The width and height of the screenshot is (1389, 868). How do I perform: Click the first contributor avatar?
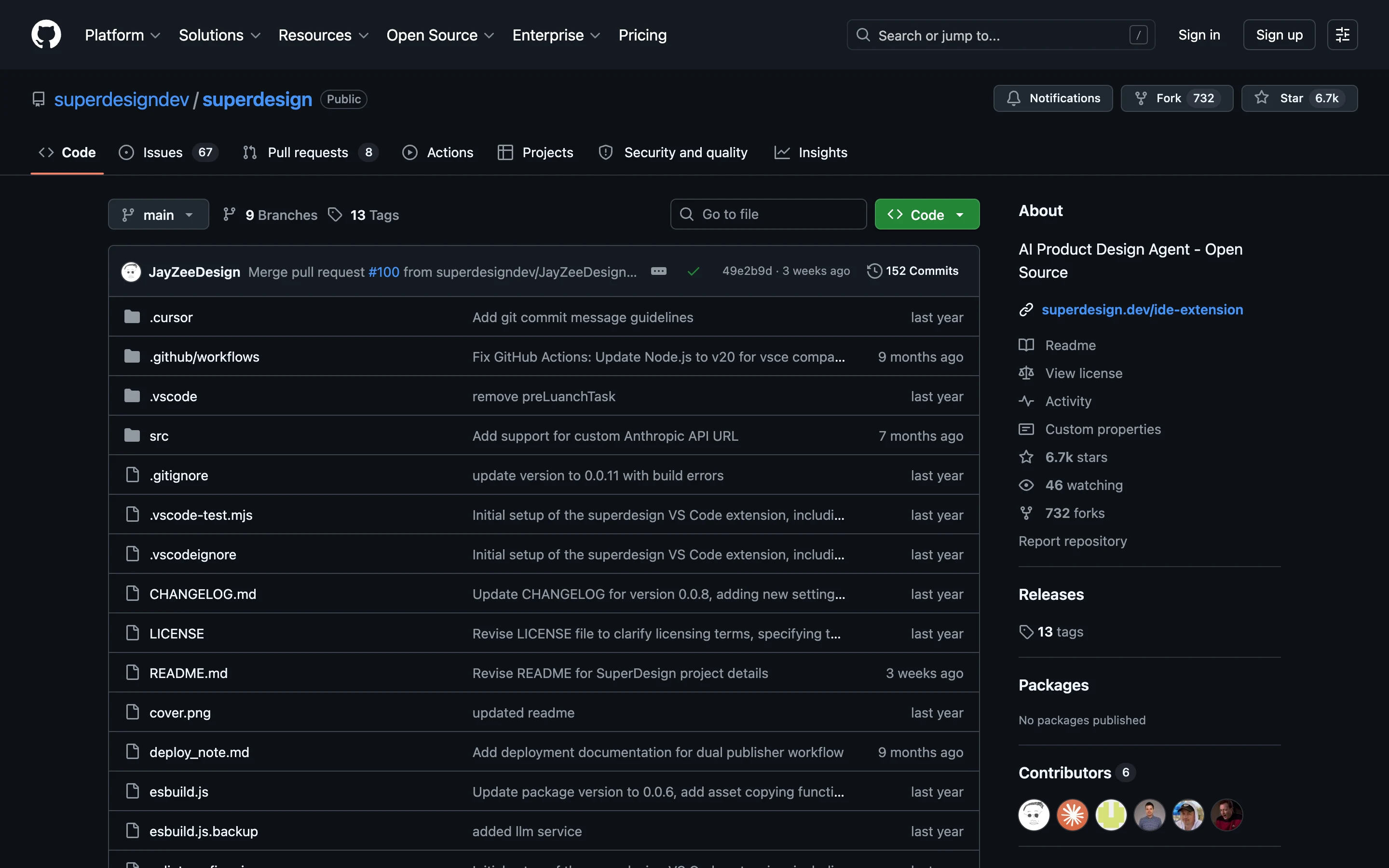(x=1034, y=814)
